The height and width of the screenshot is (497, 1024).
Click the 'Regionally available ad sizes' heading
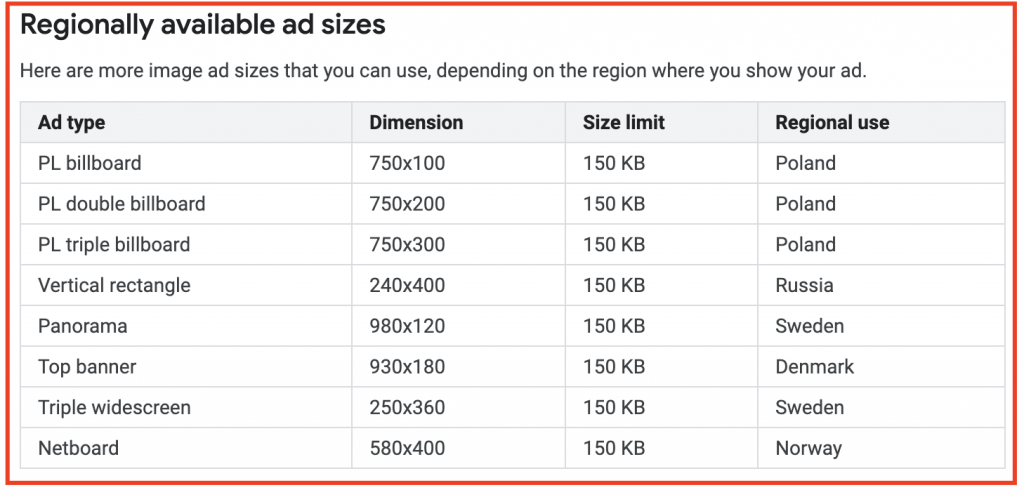point(202,25)
